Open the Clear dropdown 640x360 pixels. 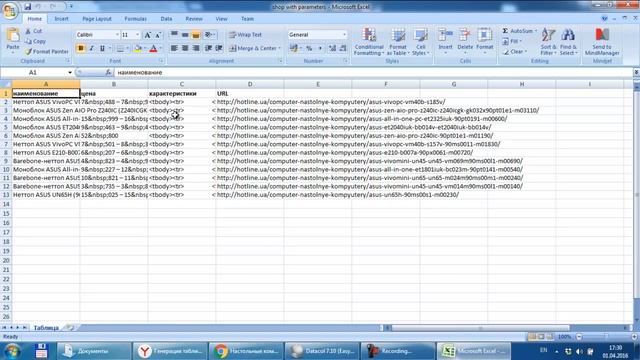(515, 51)
